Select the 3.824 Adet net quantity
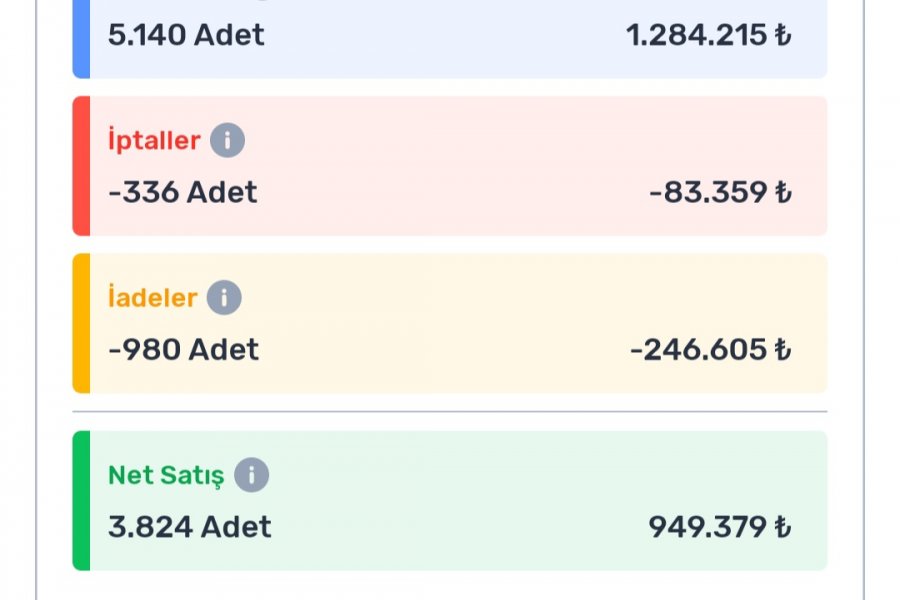The width and height of the screenshot is (900, 600). pos(189,527)
